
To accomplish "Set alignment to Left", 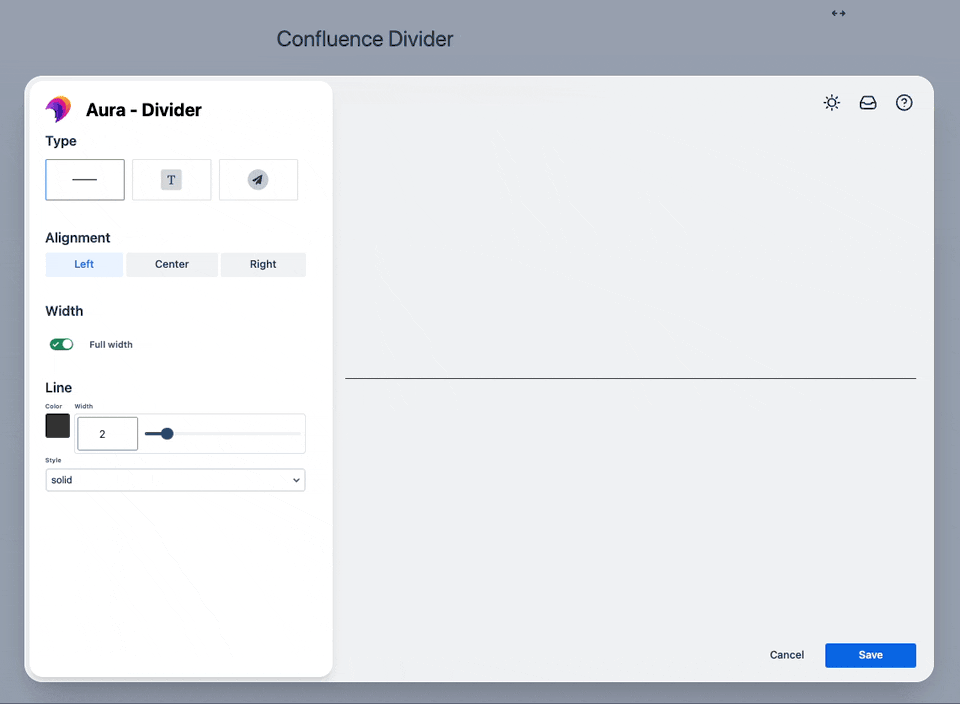I will click(84, 264).
